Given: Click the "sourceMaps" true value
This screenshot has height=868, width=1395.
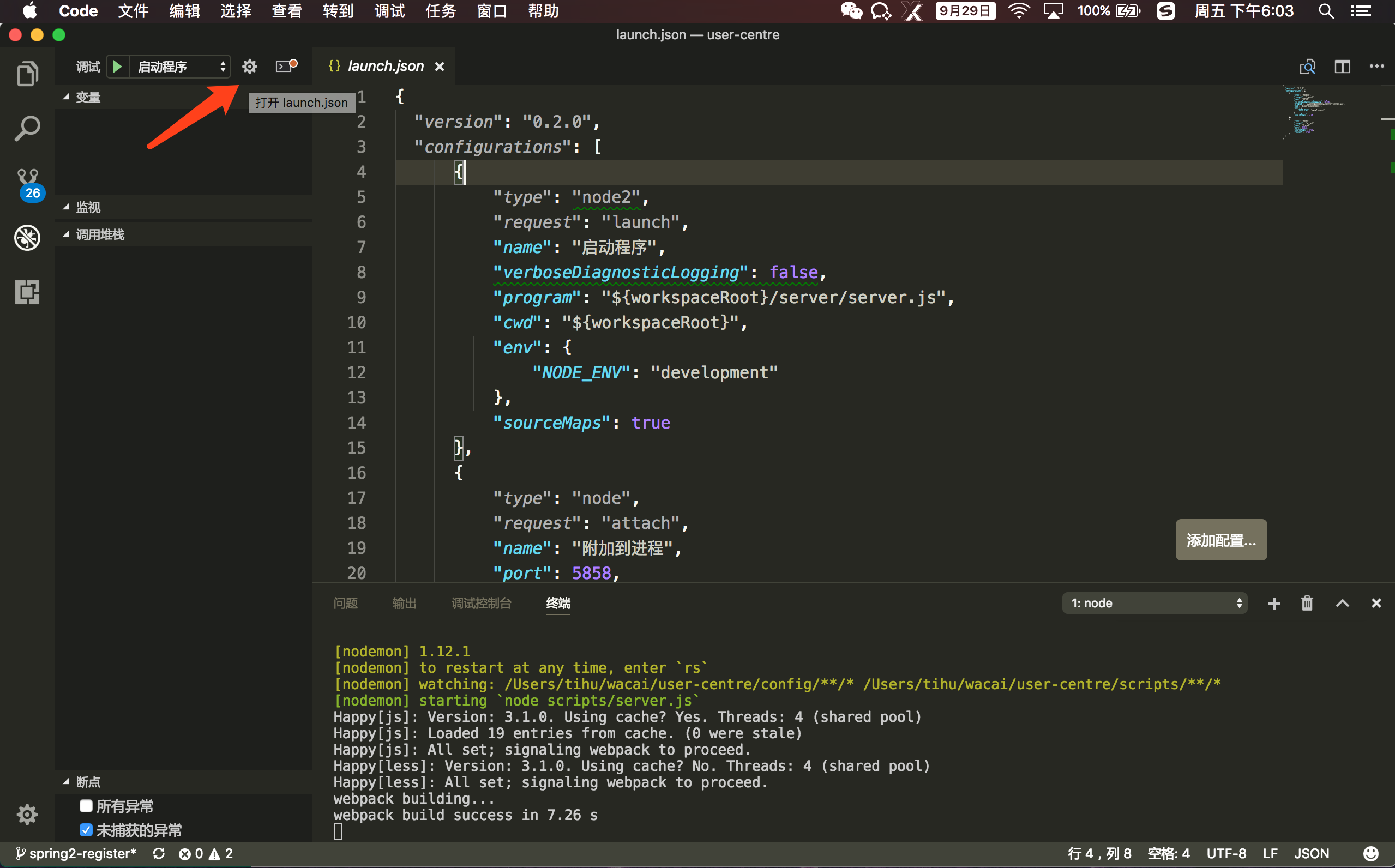Looking at the screenshot, I should click(651, 423).
